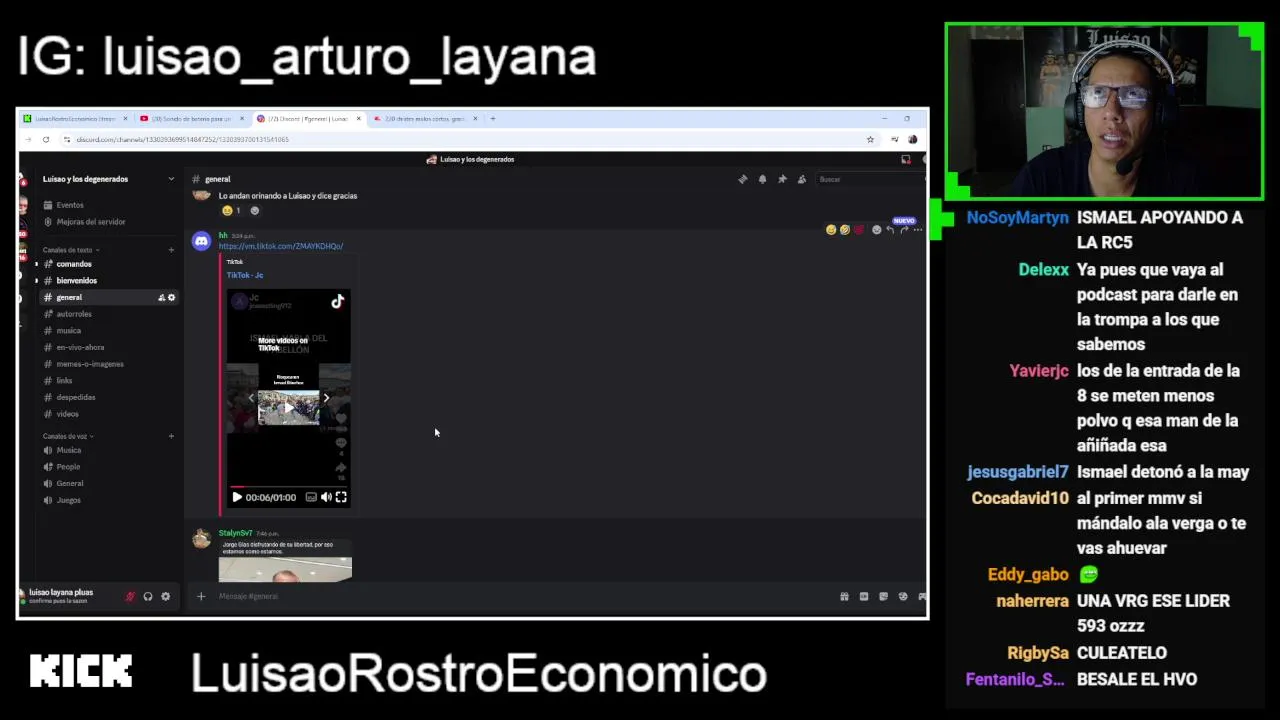Add channel to Canales de voz
Image resolution: width=1280 pixels, height=720 pixels.
point(171,436)
